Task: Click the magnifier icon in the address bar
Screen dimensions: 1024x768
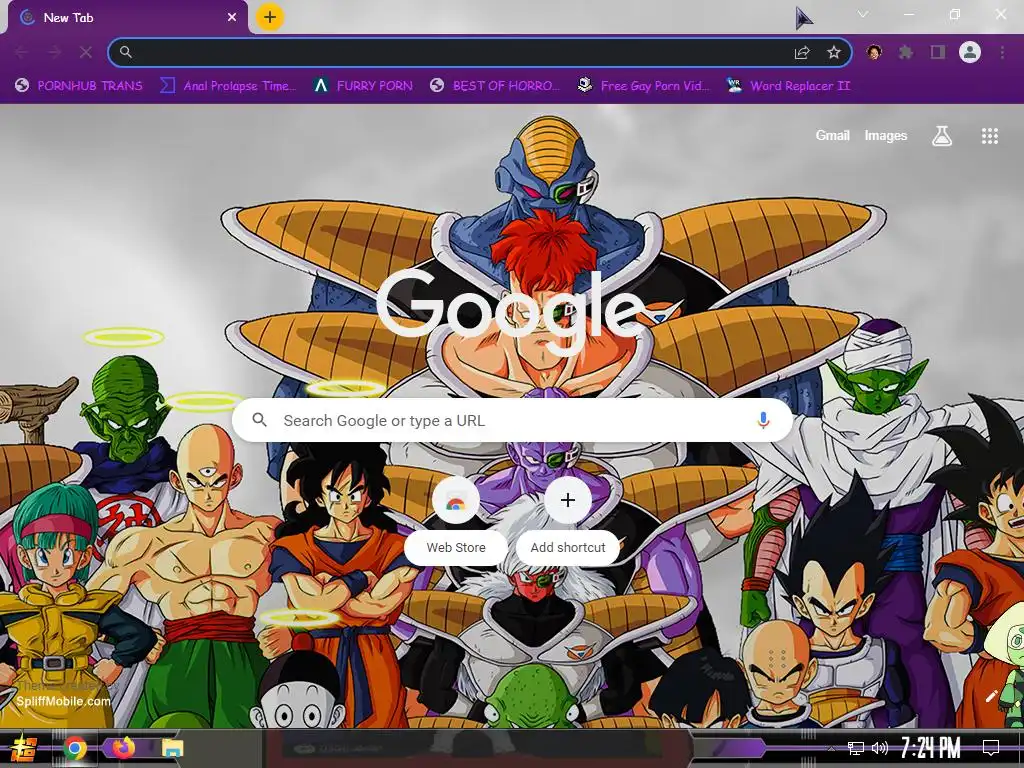Action: pos(126,52)
